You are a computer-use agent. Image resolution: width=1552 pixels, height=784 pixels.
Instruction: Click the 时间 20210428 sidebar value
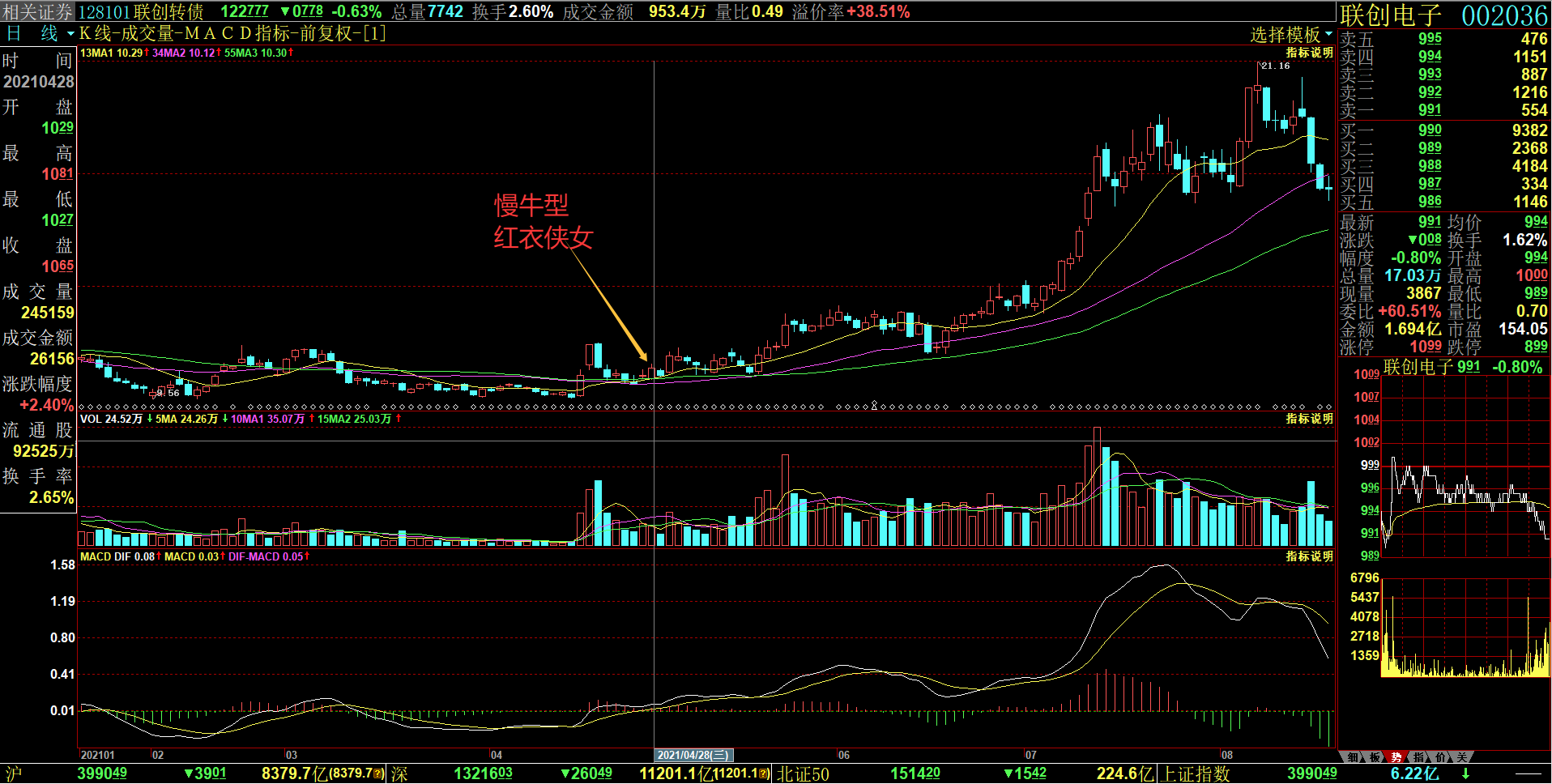[38, 82]
